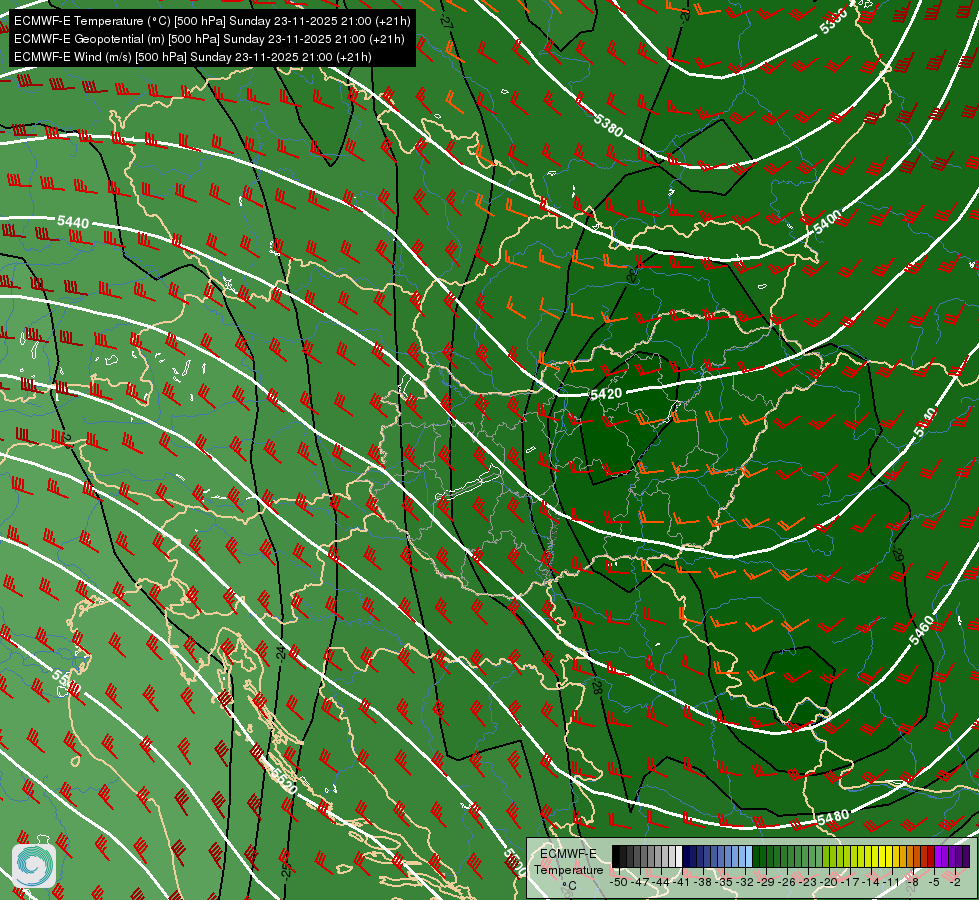Click the -27 isotherm label at top
This screenshot has width=979, height=900.
pyautogui.click(x=446, y=20)
